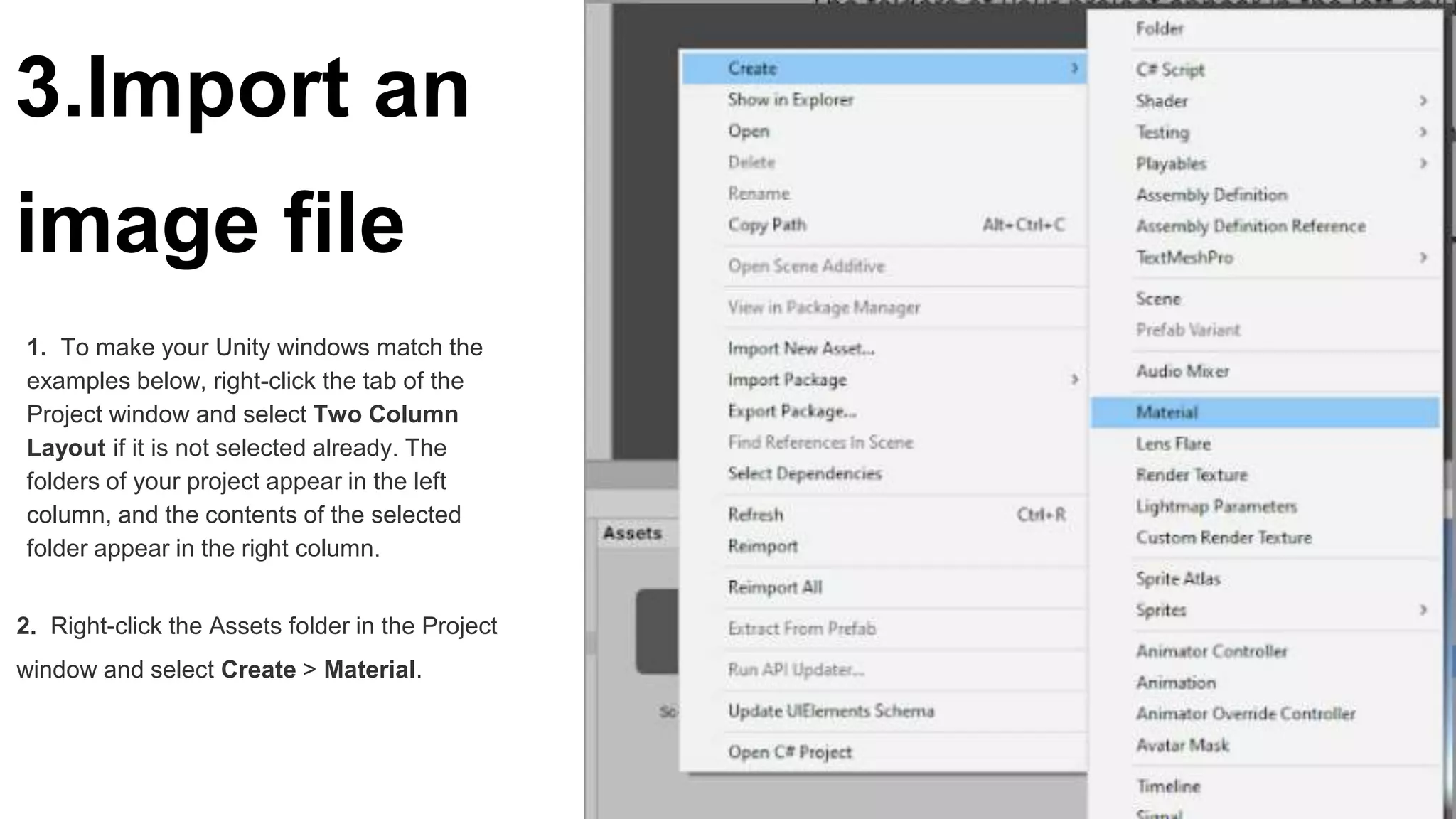Open TextMeshPro submenu entry
This screenshot has width=1456, height=819.
coord(1265,257)
